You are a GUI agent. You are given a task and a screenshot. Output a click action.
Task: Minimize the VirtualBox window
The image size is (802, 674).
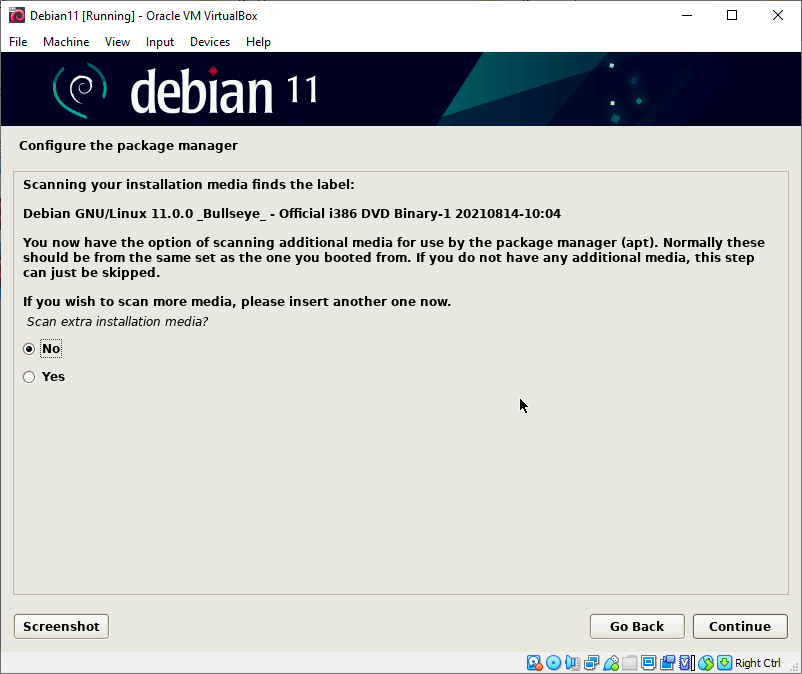point(687,15)
